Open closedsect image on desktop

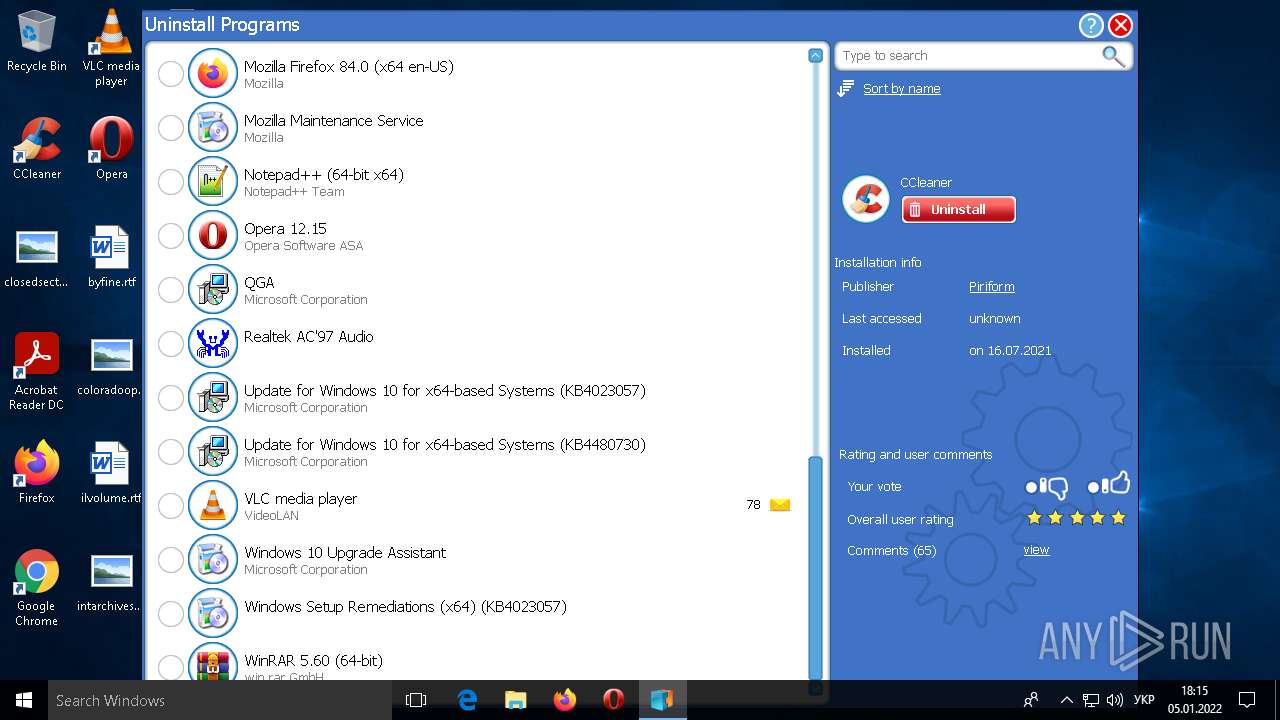pyautogui.click(x=37, y=257)
